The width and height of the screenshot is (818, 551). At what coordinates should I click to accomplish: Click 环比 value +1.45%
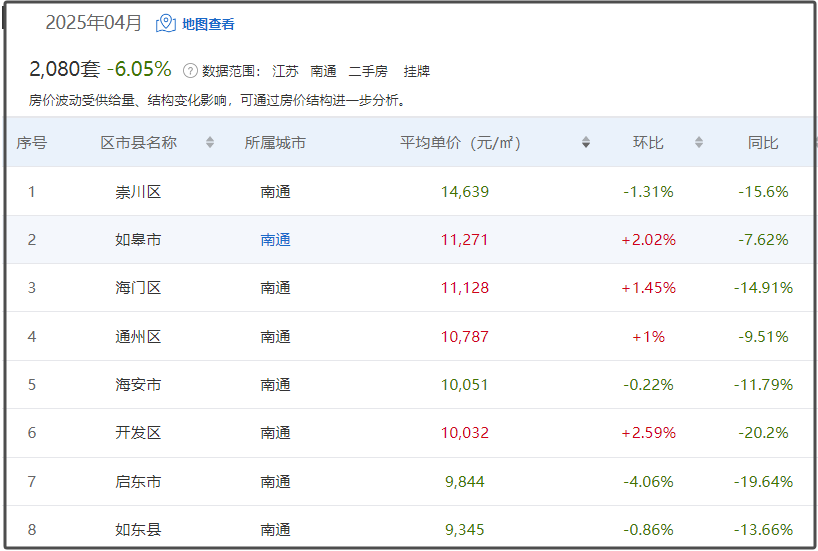tap(648, 288)
